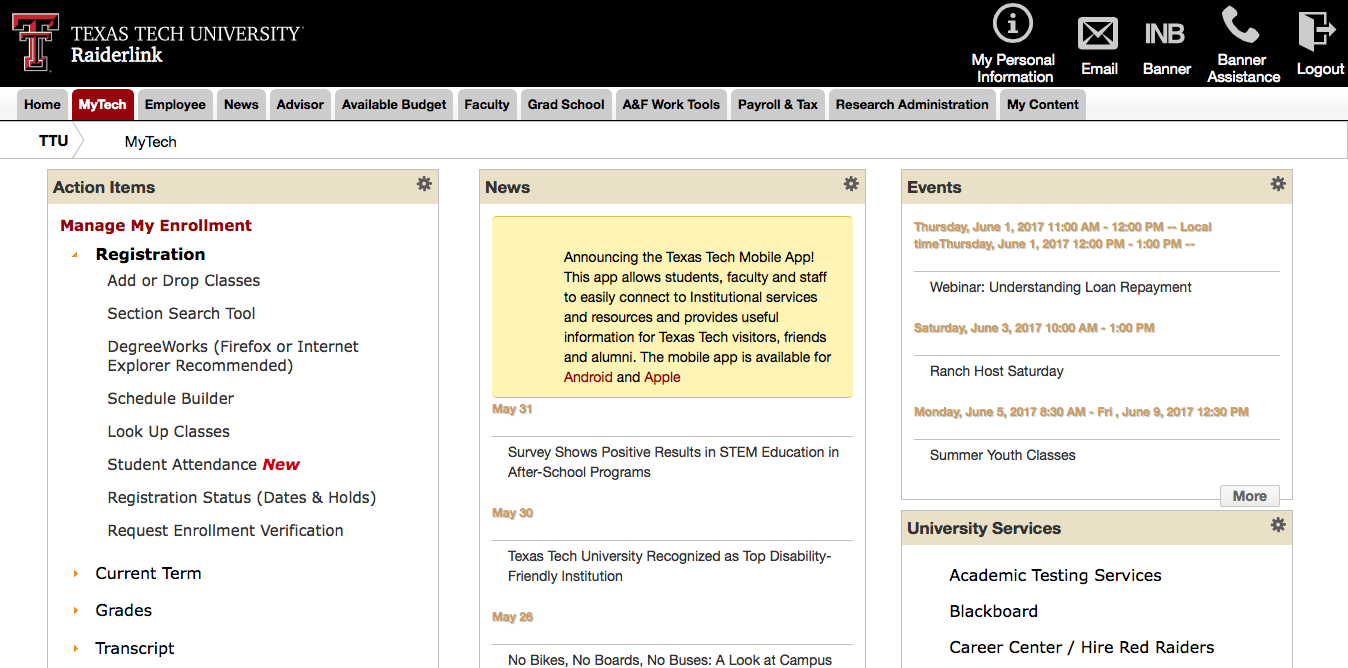The image size is (1348, 668).
Task: Open the Advisor tab
Action: pyautogui.click(x=300, y=105)
